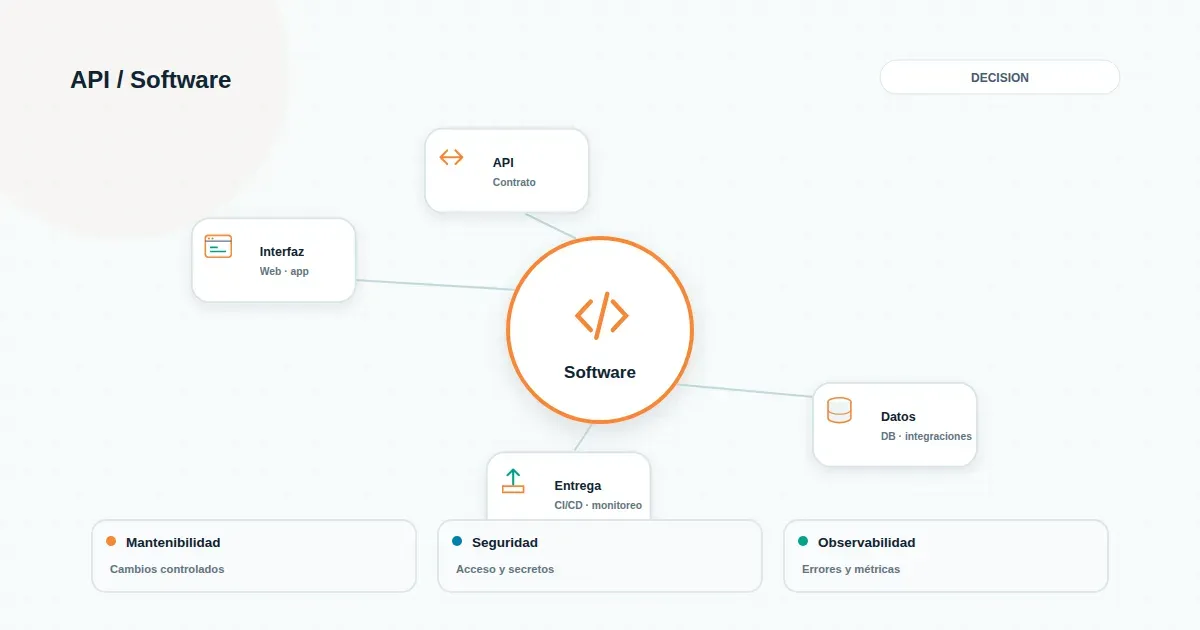The width and height of the screenshot is (1200, 630).
Task: Open the Datos DB · integraciones card
Action: [x=895, y=424]
